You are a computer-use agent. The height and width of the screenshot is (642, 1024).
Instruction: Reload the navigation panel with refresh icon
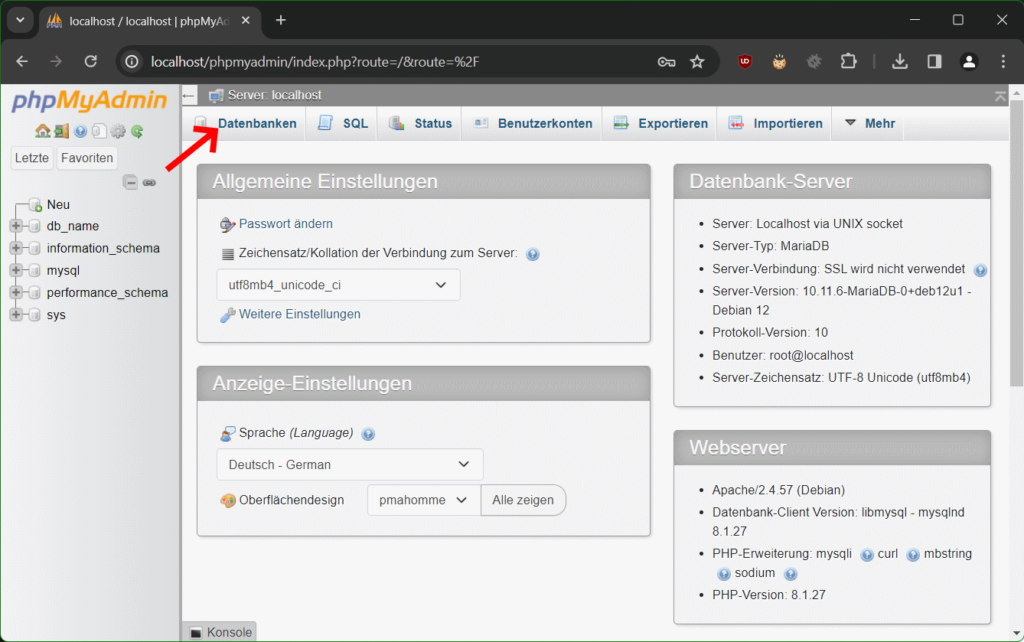pyautogui.click(x=138, y=131)
